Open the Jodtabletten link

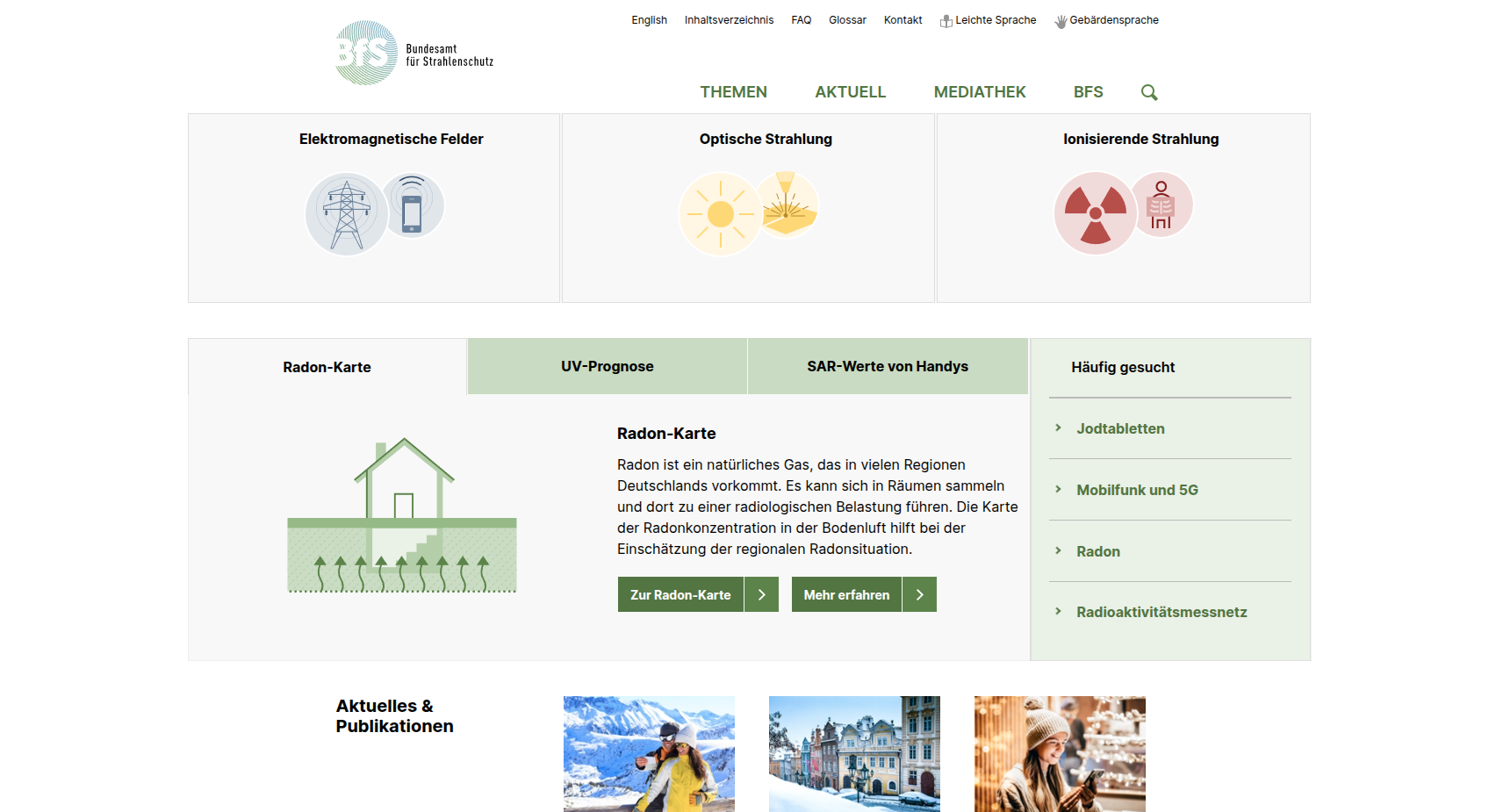1121,428
